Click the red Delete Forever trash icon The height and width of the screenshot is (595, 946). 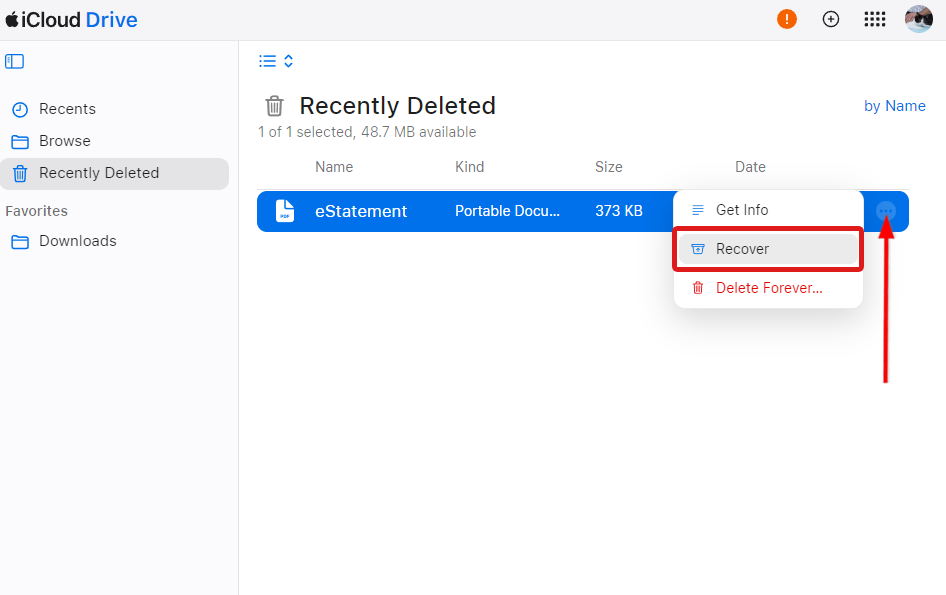point(697,288)
